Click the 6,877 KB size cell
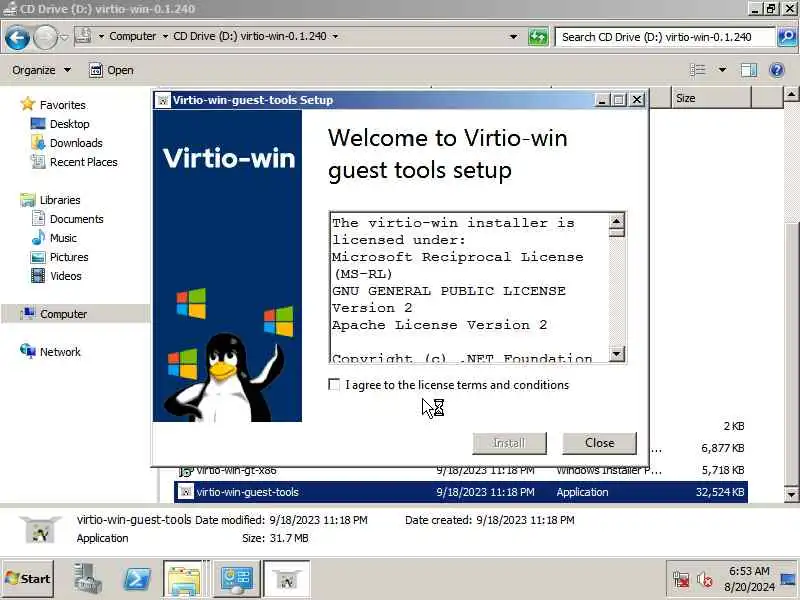800x600 pixels. [722, 448]
